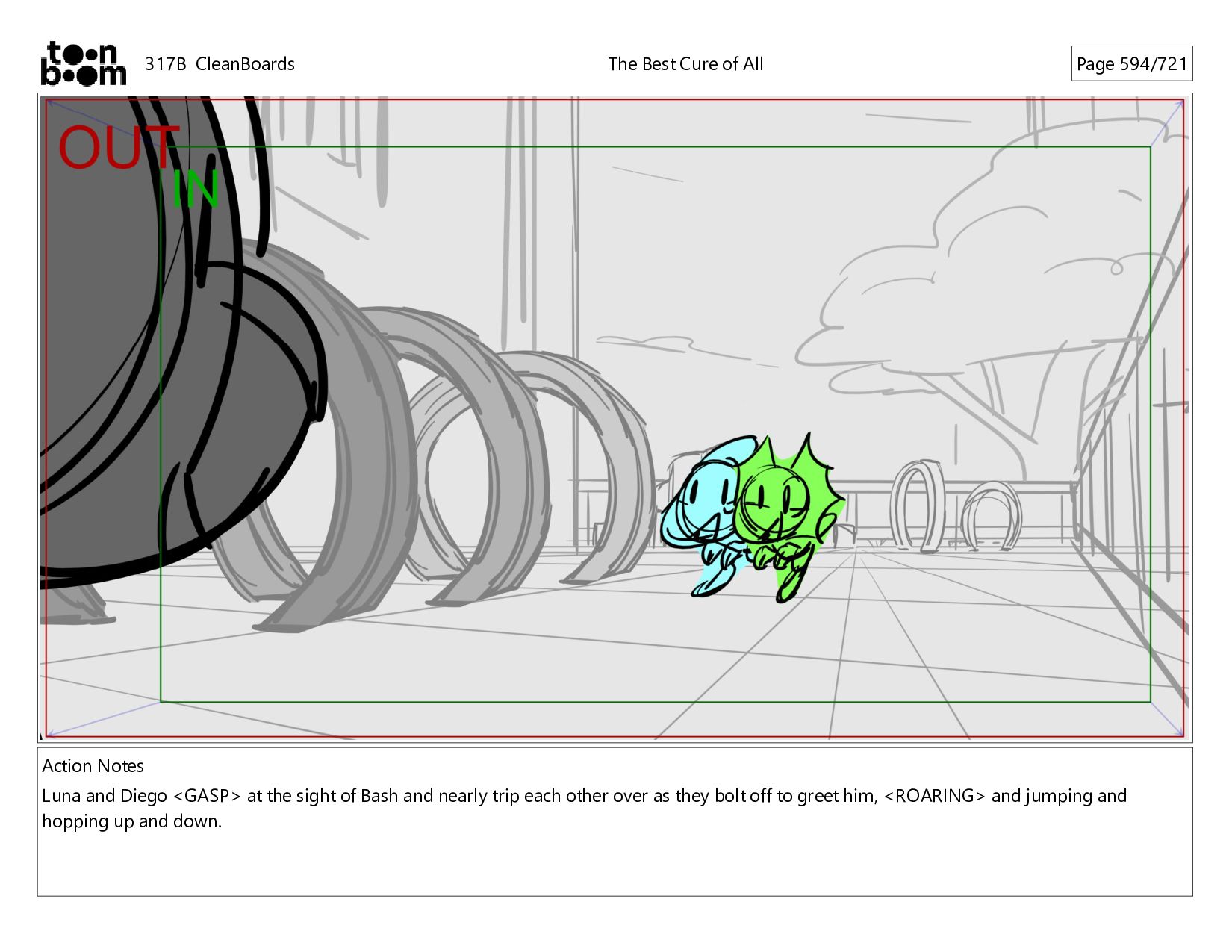
Task: Click the storyboard panel with blue character
Action: tap(615, 417)
